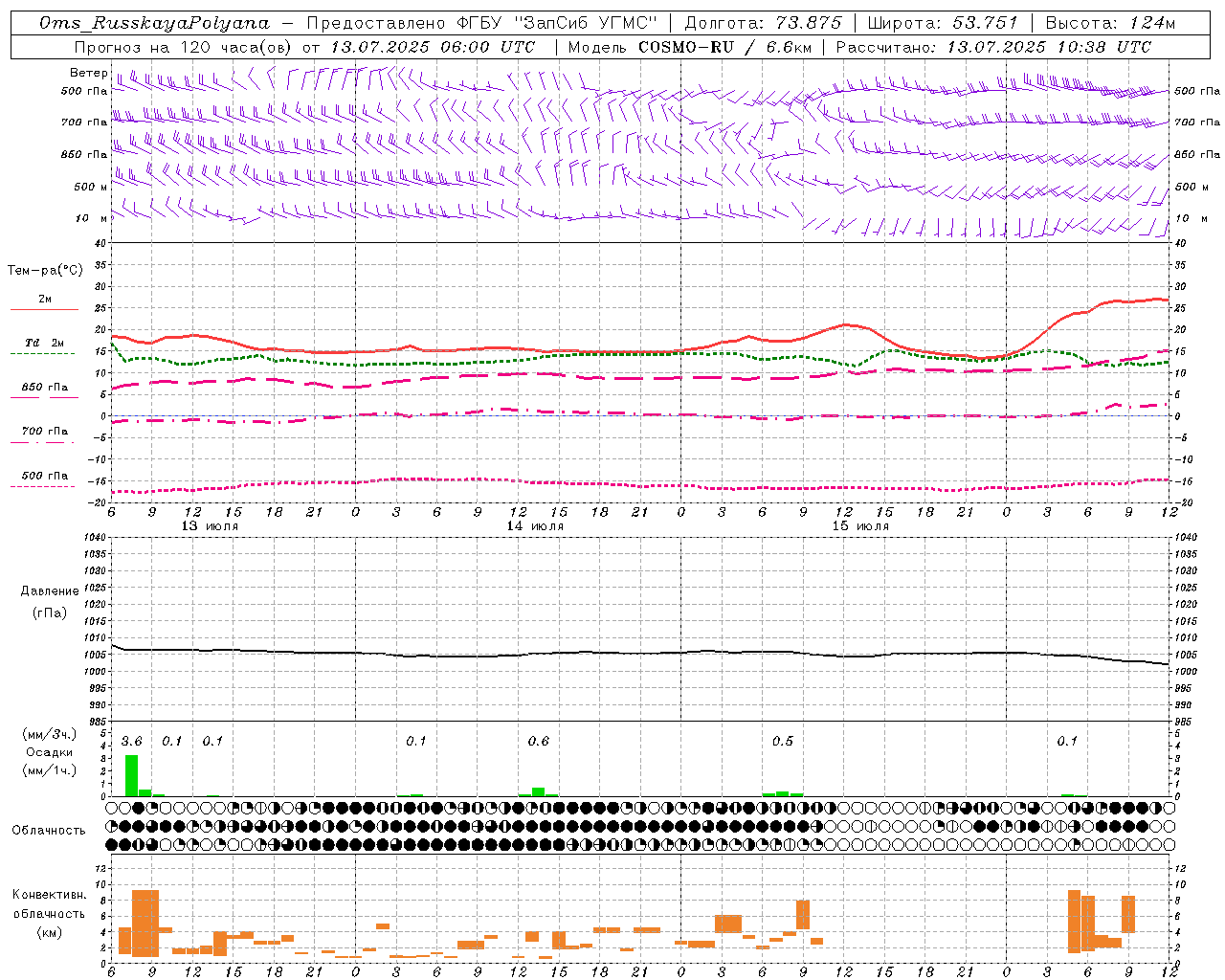Screen dimensions: 1225x980
Task: Click the 700 гПа temperature legend label
Action: point(45,431)
